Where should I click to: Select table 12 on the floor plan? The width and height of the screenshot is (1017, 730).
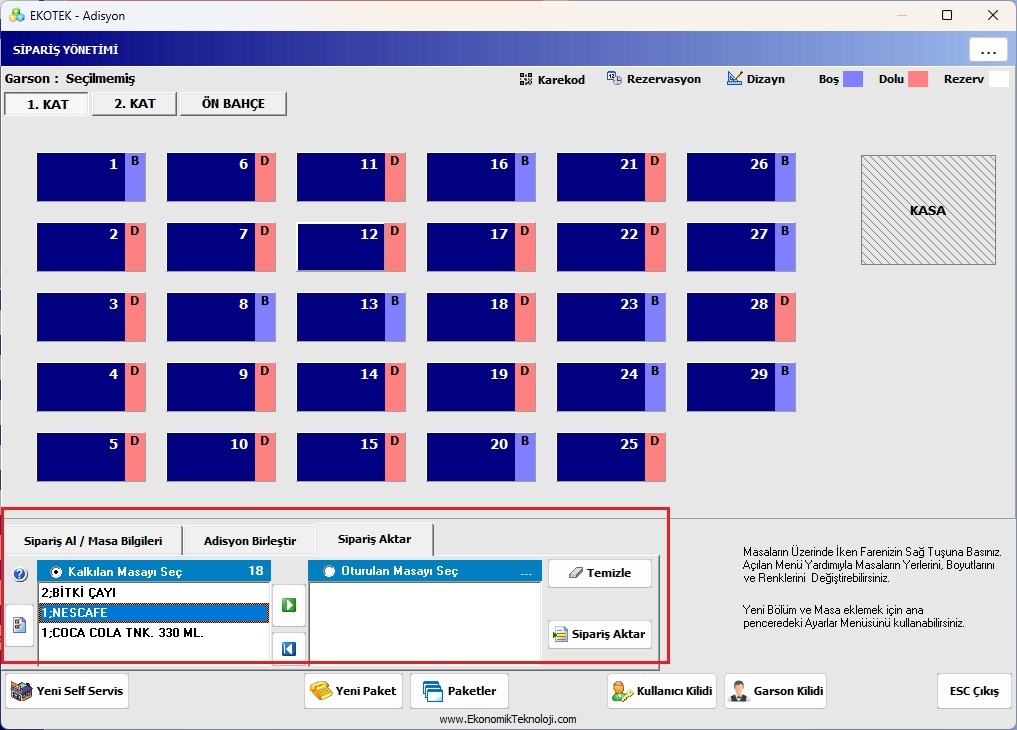click(351, 247)
